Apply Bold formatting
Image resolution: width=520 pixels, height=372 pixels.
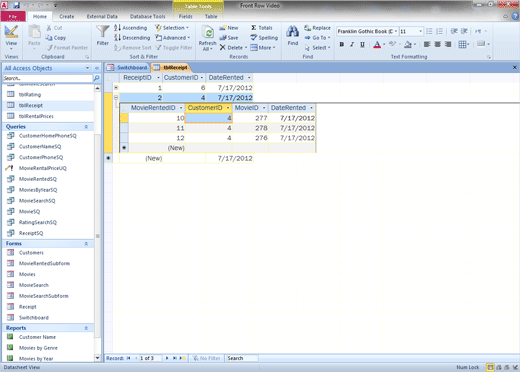click(x=342, y=44)
